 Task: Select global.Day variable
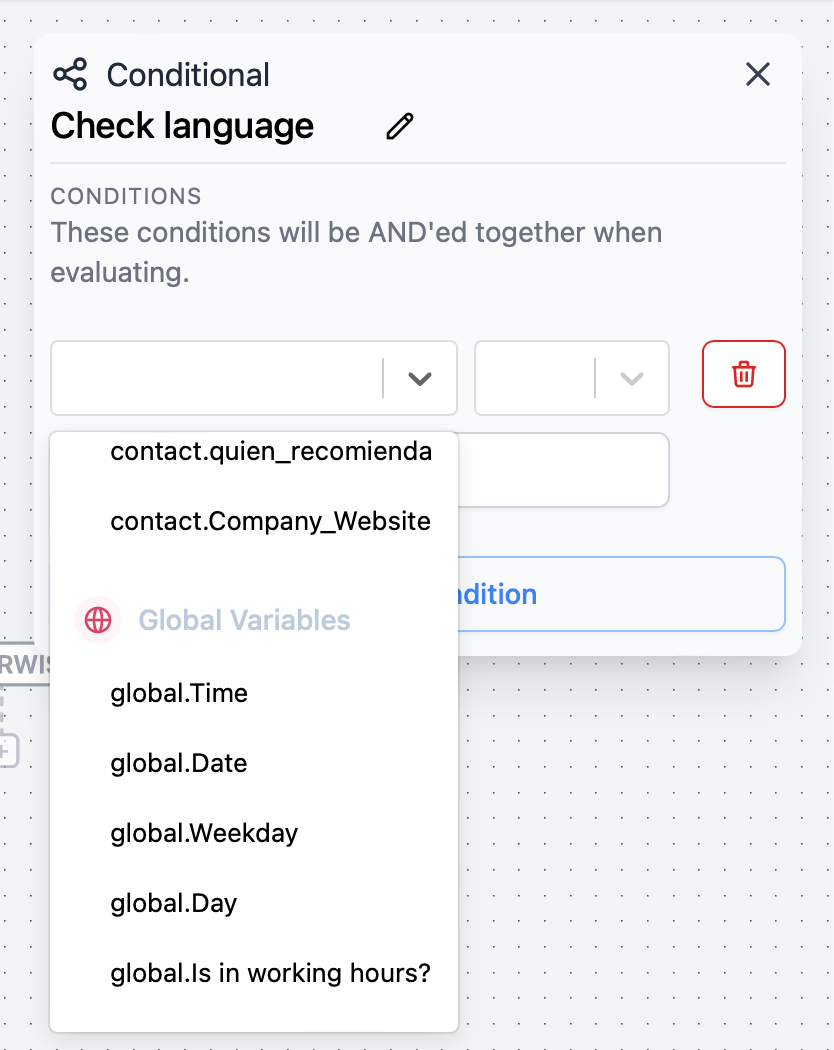tap(174, 903)
